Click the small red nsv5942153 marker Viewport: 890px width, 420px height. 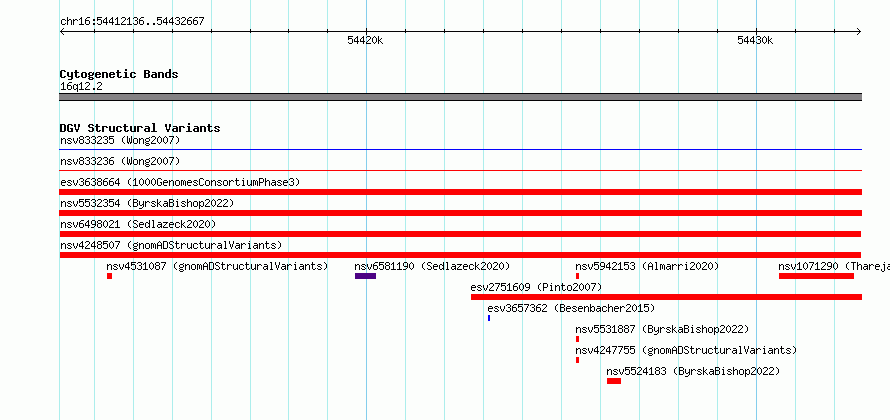(577, 276)
